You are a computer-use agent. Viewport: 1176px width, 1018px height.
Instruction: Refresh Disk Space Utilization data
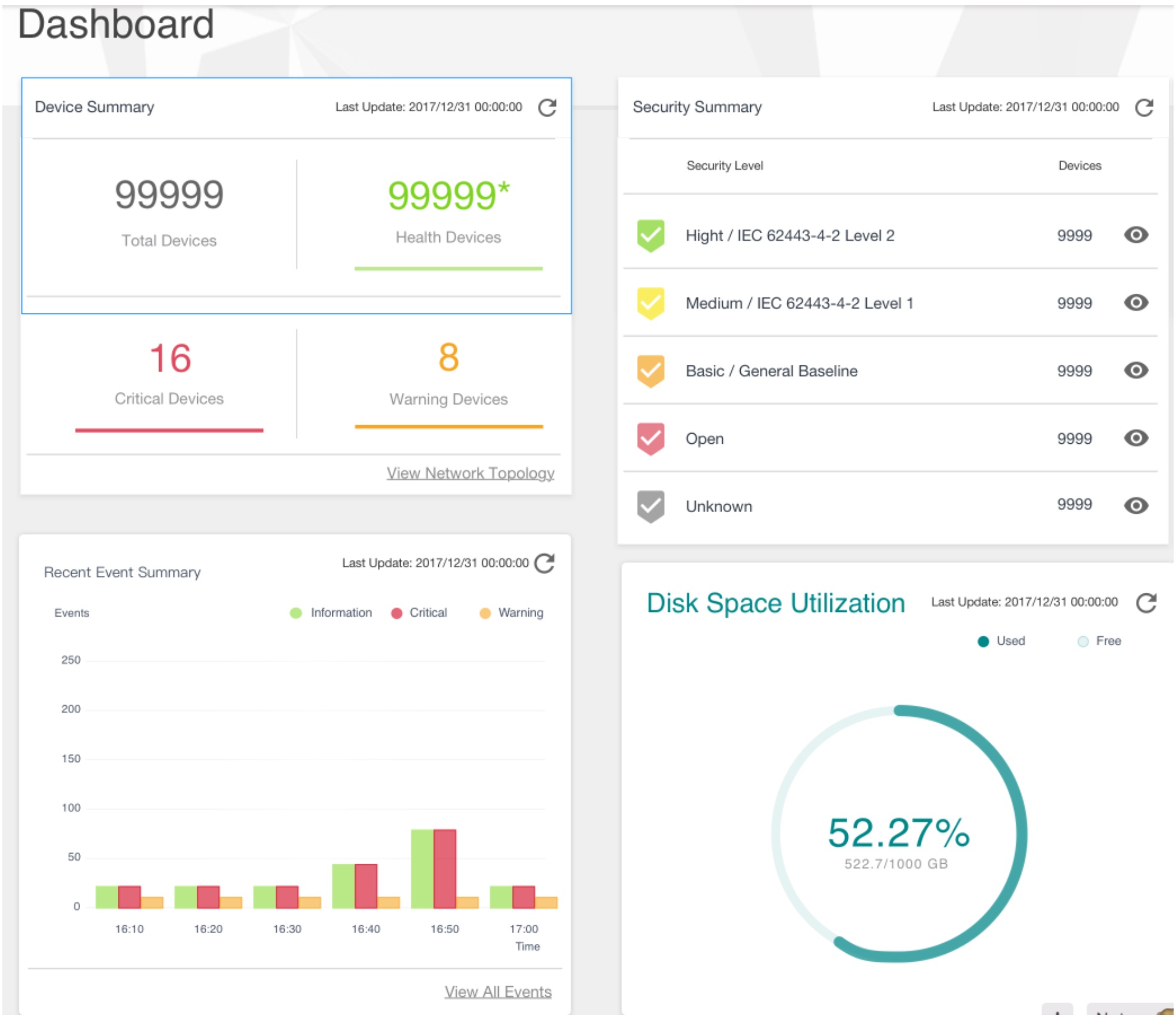point(1146,602)
